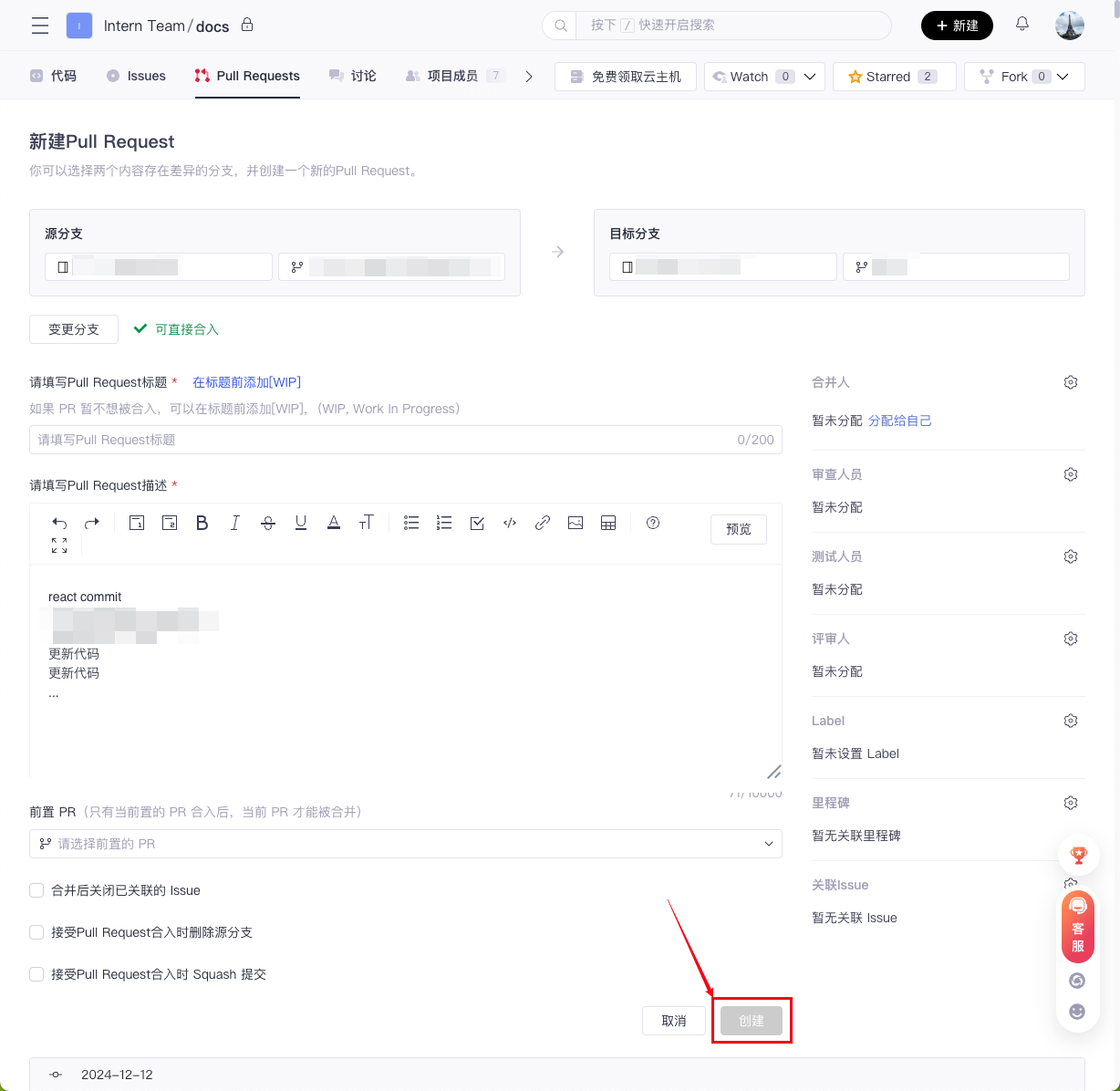The width and height of the screenshot is (1120, 1091).
Task: Expand the Fork dropdown arrow
Action: 1063,77
